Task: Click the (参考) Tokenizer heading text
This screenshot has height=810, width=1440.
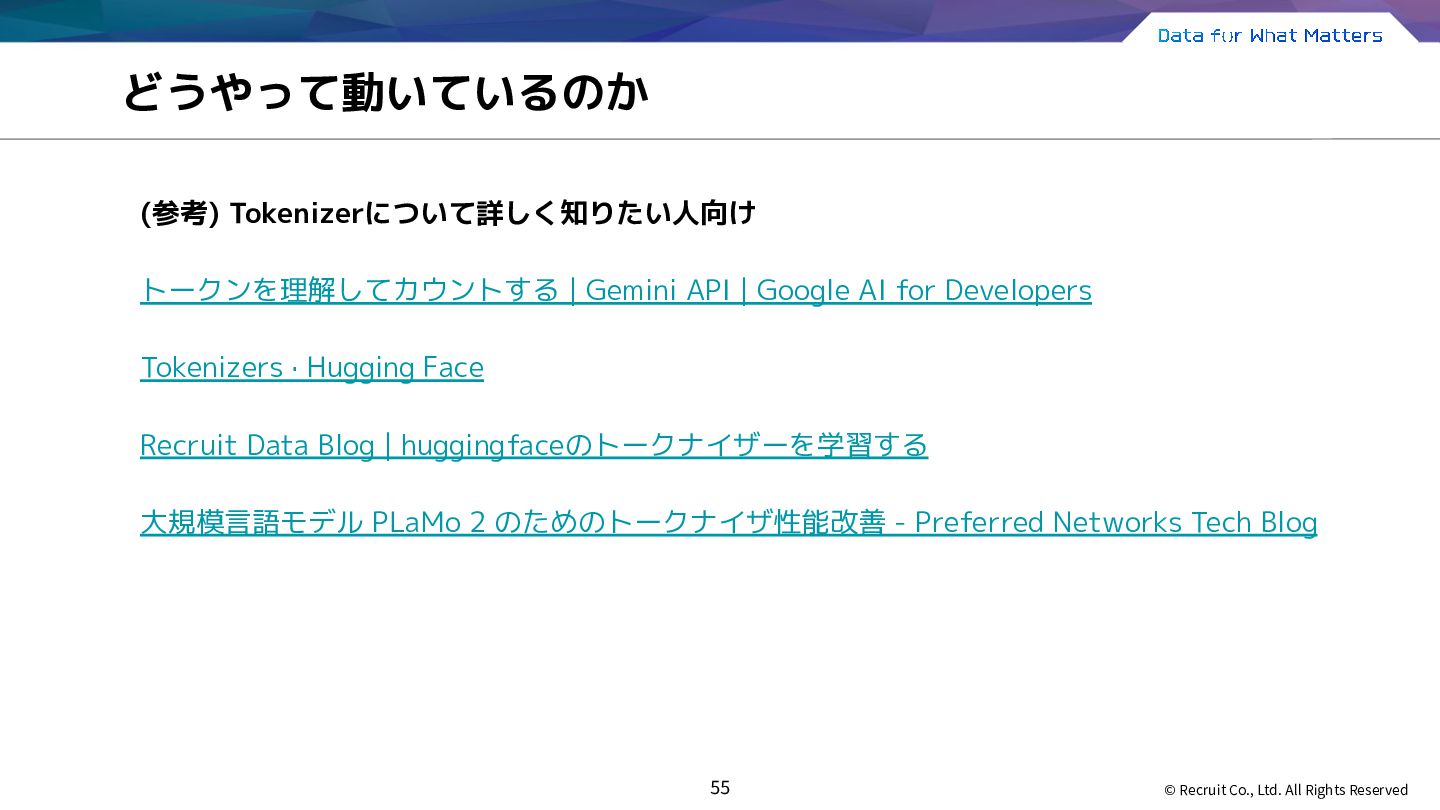Action: (x=448, y=213)
